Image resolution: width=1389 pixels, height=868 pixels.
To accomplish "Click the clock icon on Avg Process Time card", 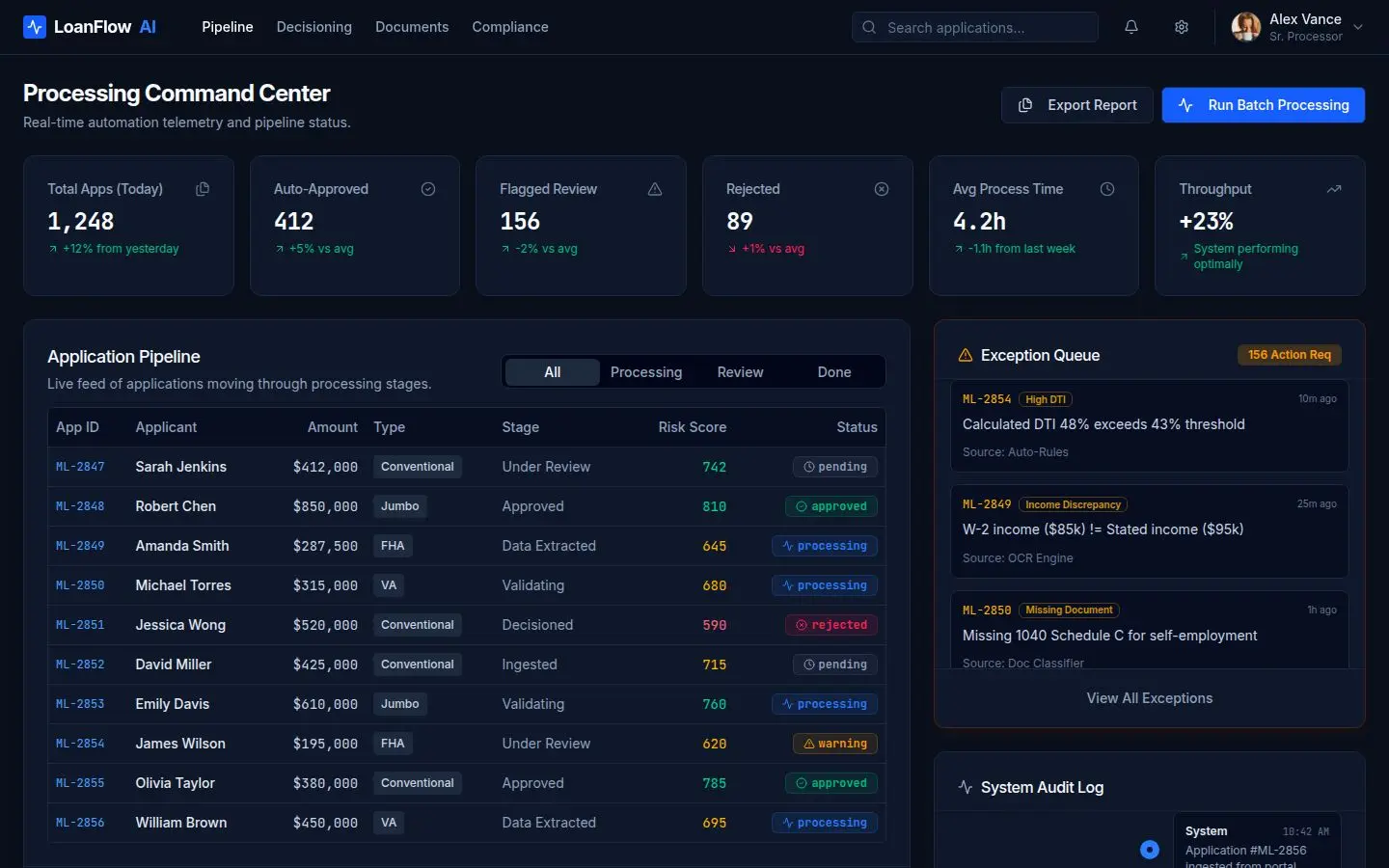I will pyautogui.click(x=1107, y=189).
